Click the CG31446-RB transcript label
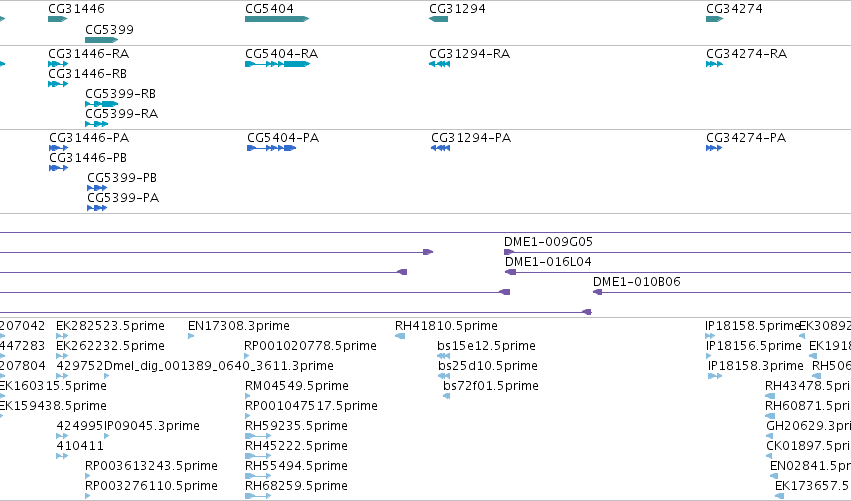 tap(87, 73)
